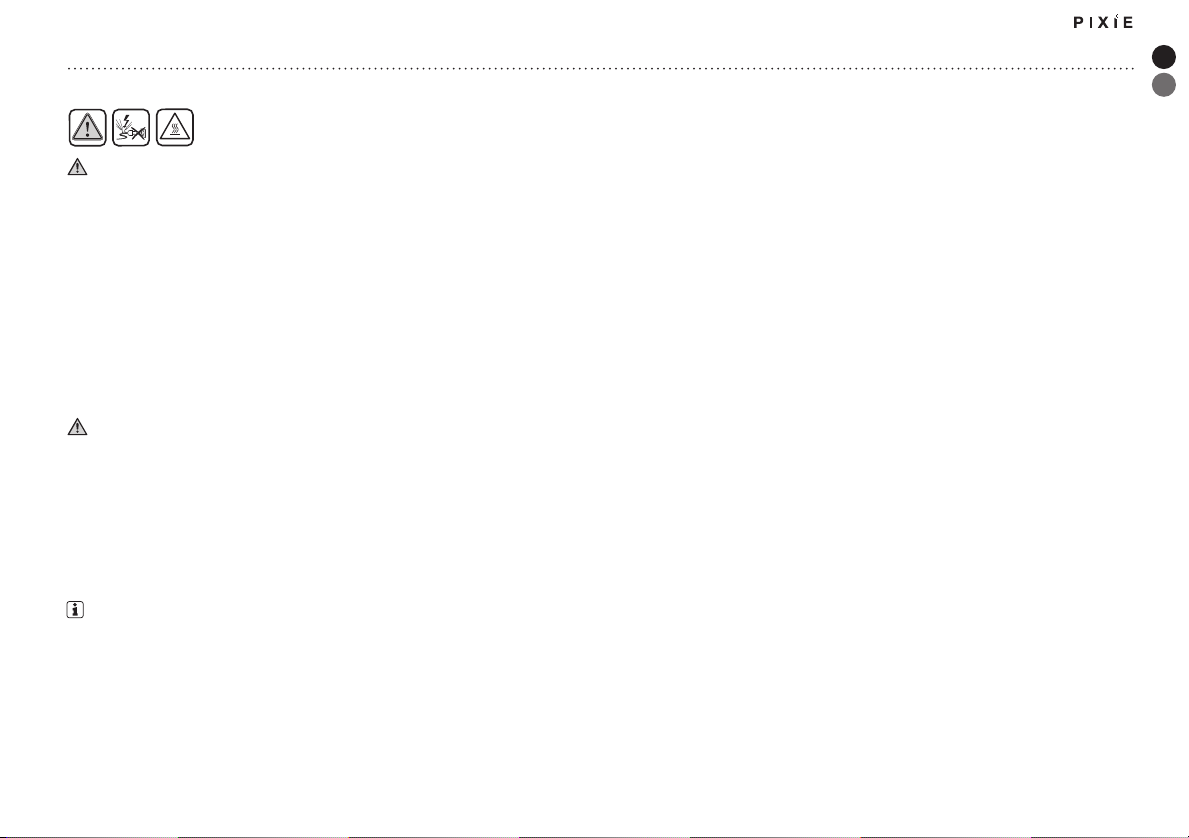Select the electrical shock hazard icon
This screenshot has width=1189, height=838.
click(131, 127)
